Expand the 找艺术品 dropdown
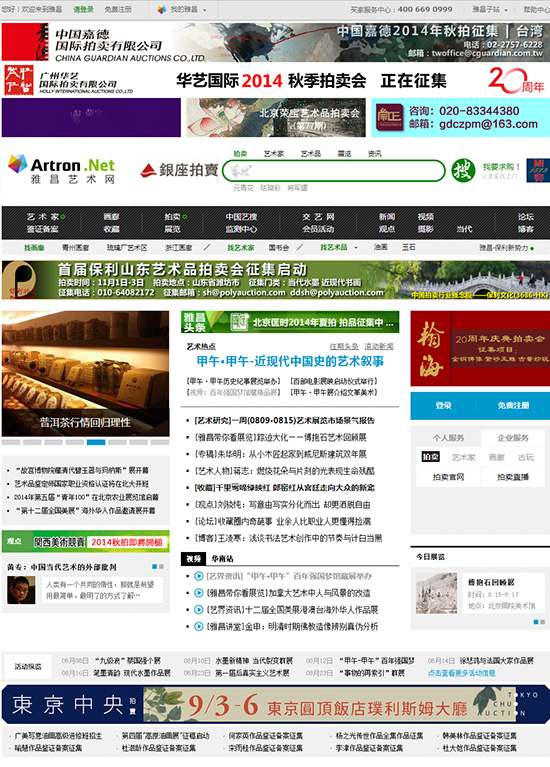 (x=356, y=248)
